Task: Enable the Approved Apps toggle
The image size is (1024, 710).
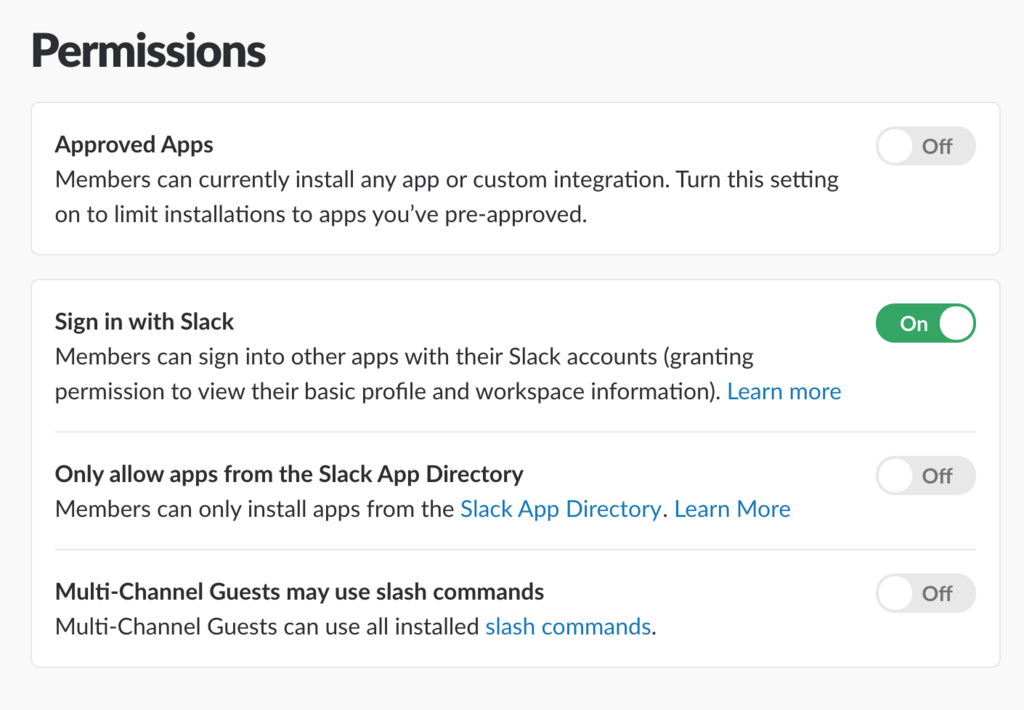Action: (925, 147)
